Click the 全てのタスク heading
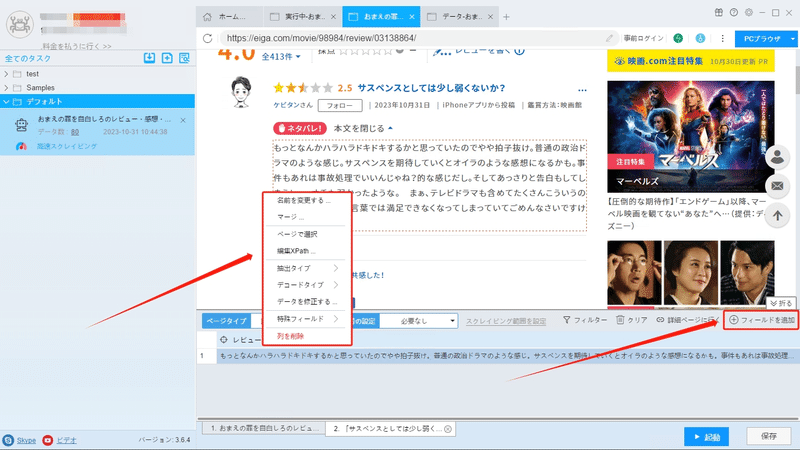 [x=28, y=59]
